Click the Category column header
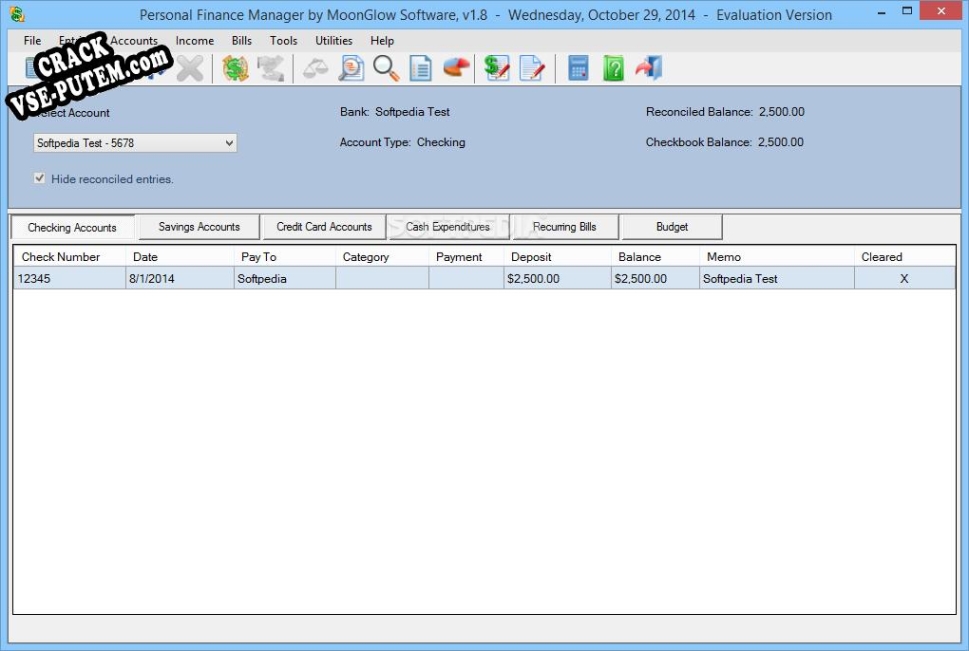This screenshot has height=651, width=969. click(382, 257)
